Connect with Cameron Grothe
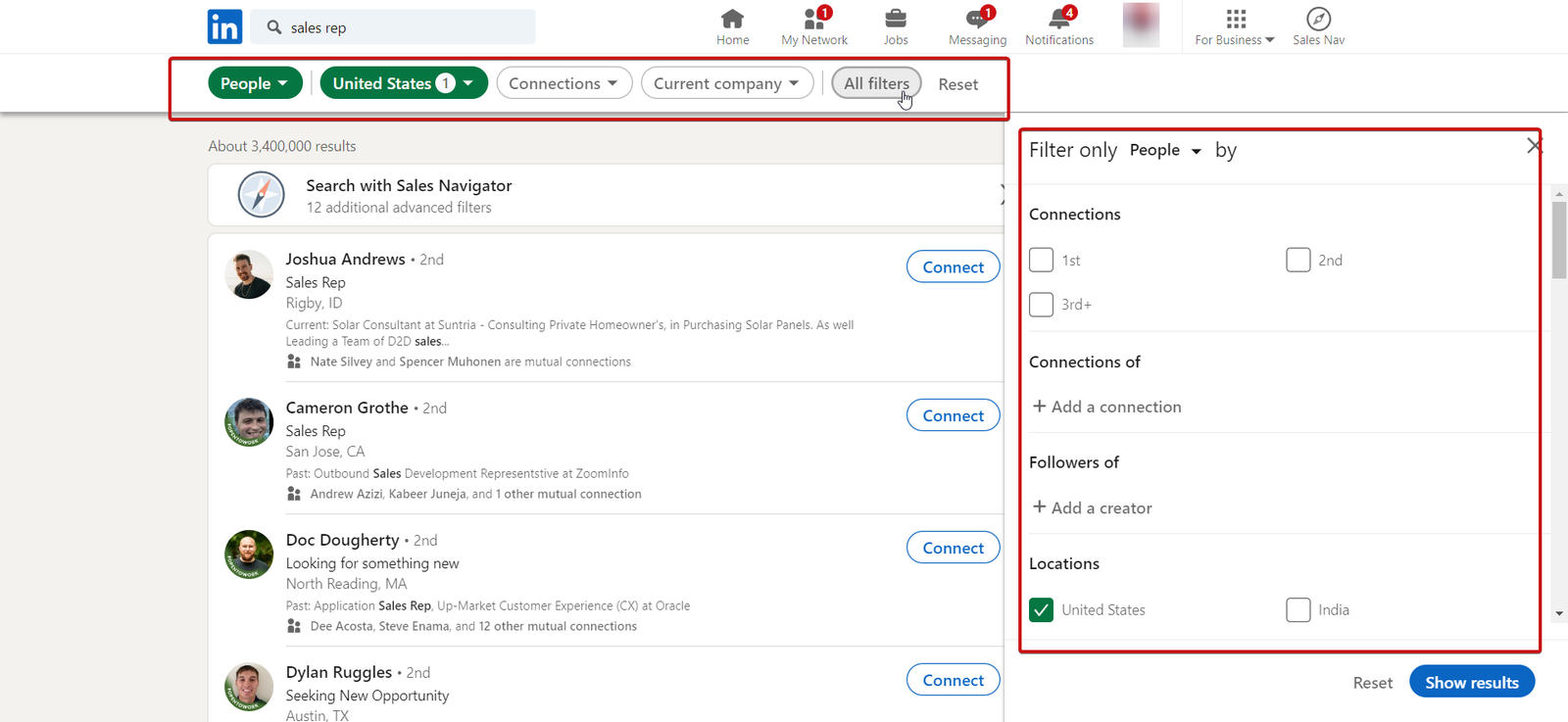The image size is (1568, 722). coord(954,415)
